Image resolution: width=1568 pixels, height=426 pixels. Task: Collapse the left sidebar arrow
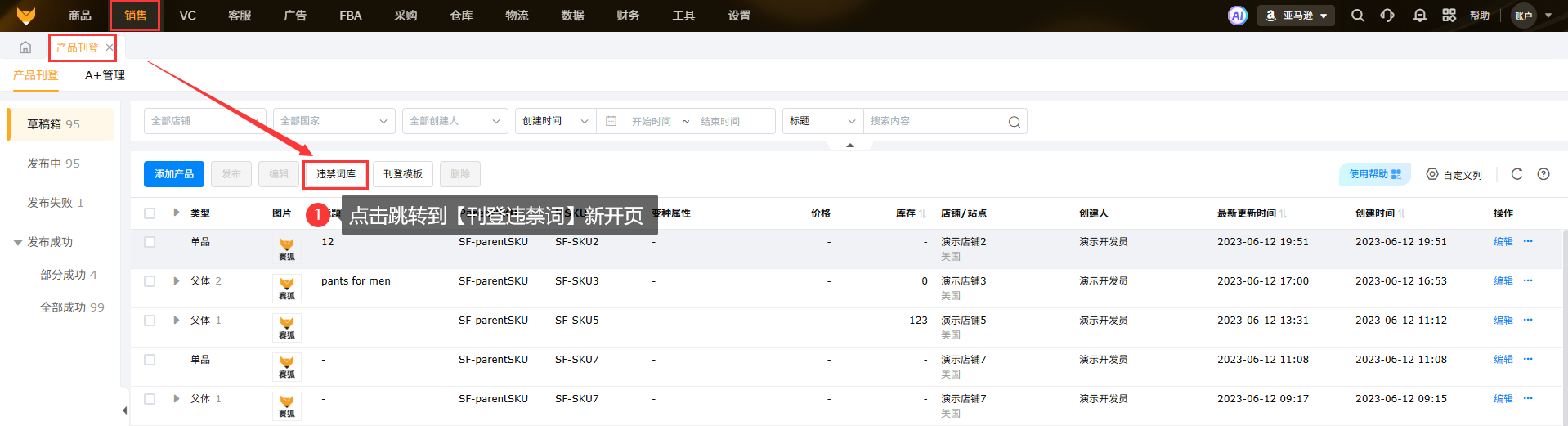124,410
